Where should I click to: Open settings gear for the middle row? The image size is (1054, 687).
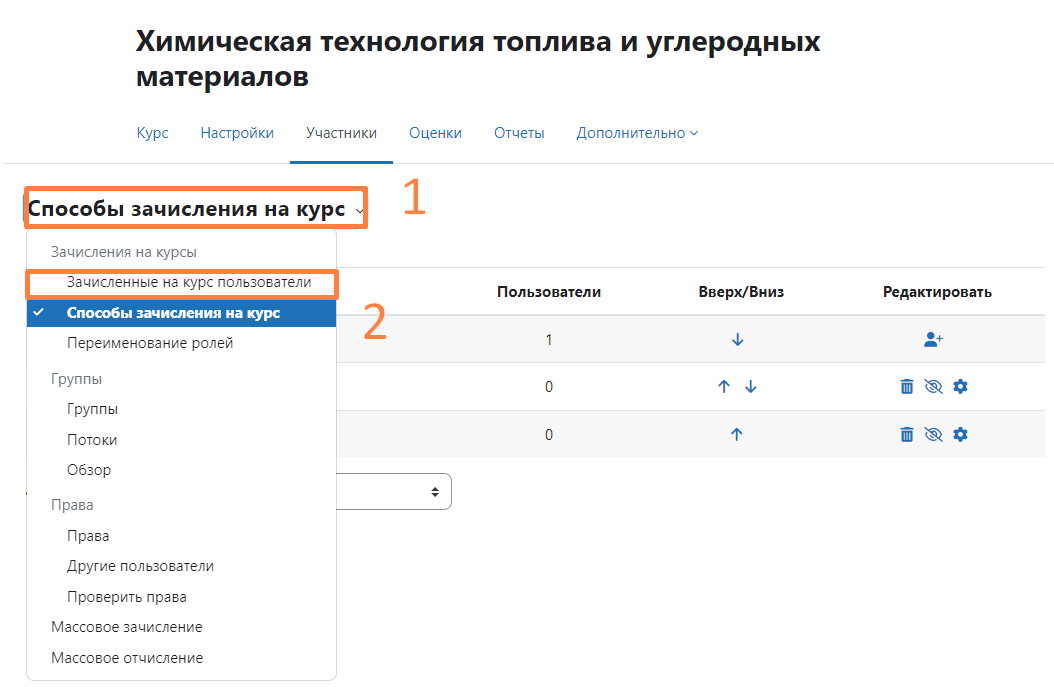(960, 387)
